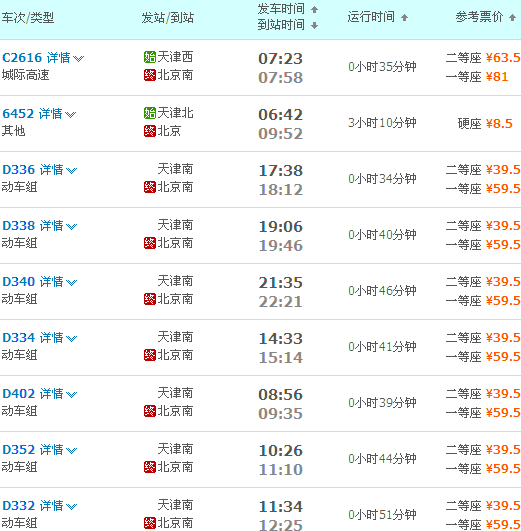This screenshot has width=521, height=531.
Task: Open train D332 details link
Action: pyautogui.click(x=51, y=506)
